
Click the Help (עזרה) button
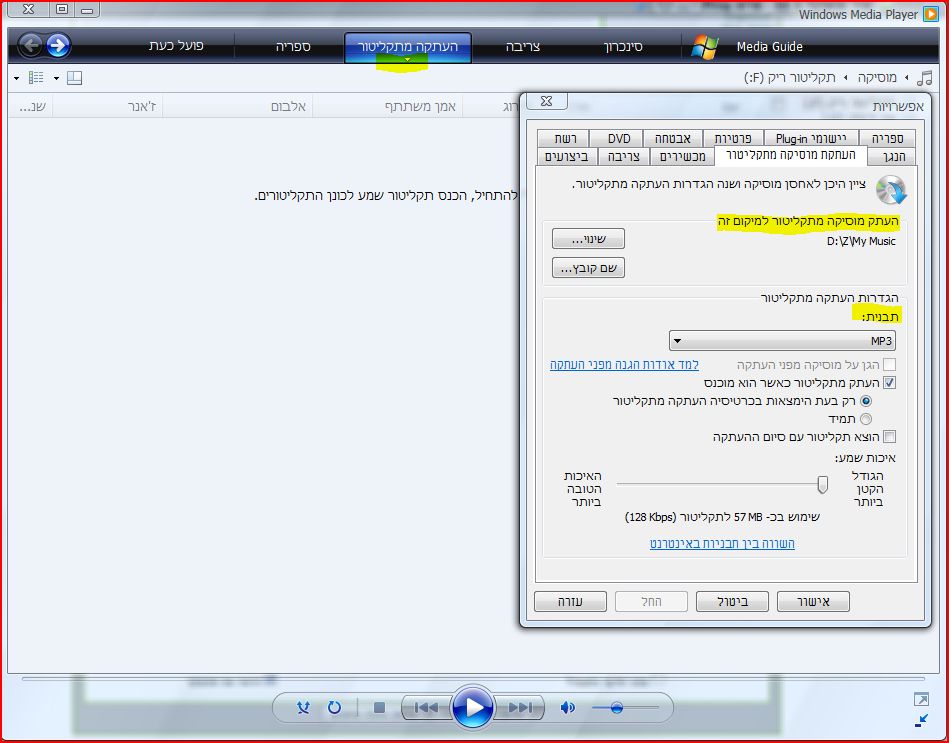[570, 601]
